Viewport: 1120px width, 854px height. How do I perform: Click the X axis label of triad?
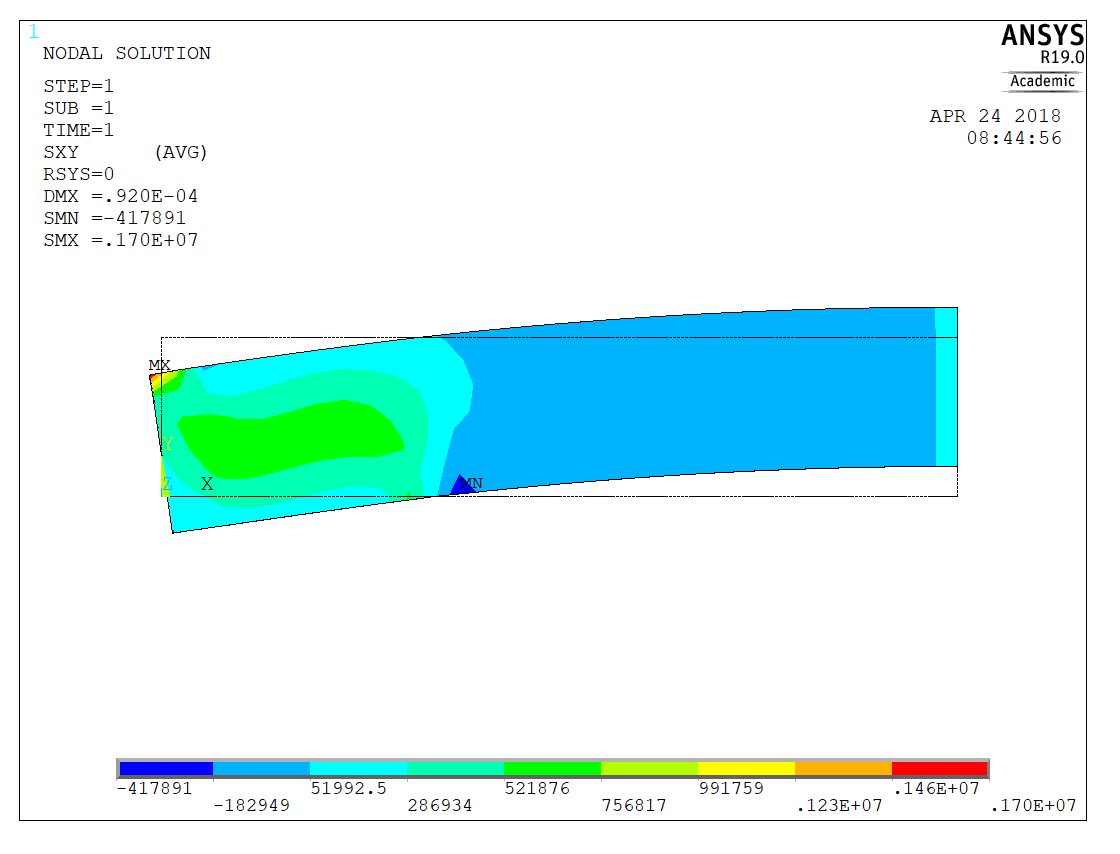point(207,484)
